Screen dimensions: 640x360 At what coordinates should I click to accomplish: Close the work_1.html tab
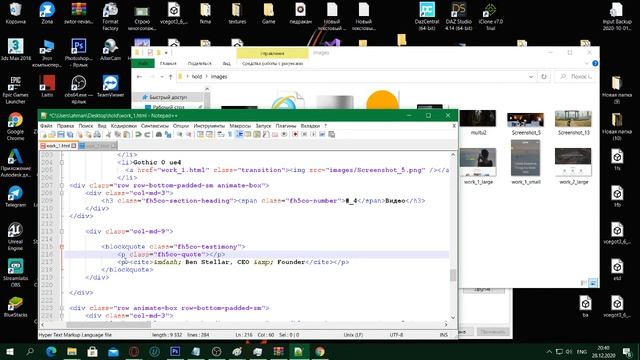coord(73,146)
